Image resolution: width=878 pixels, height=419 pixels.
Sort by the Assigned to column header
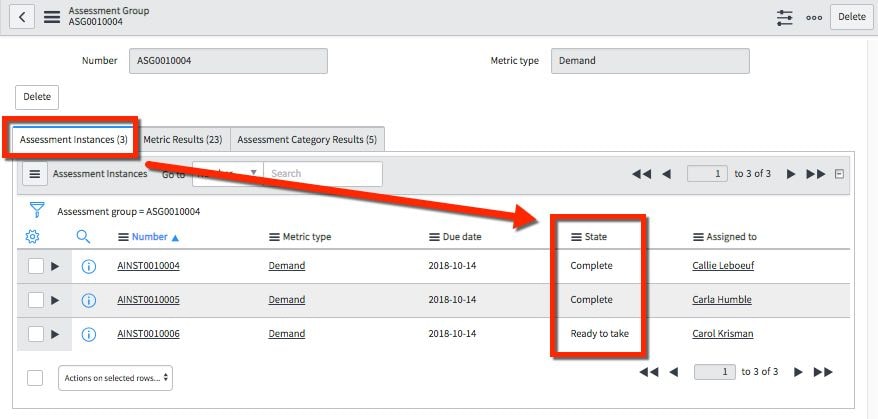click(731, 237)
